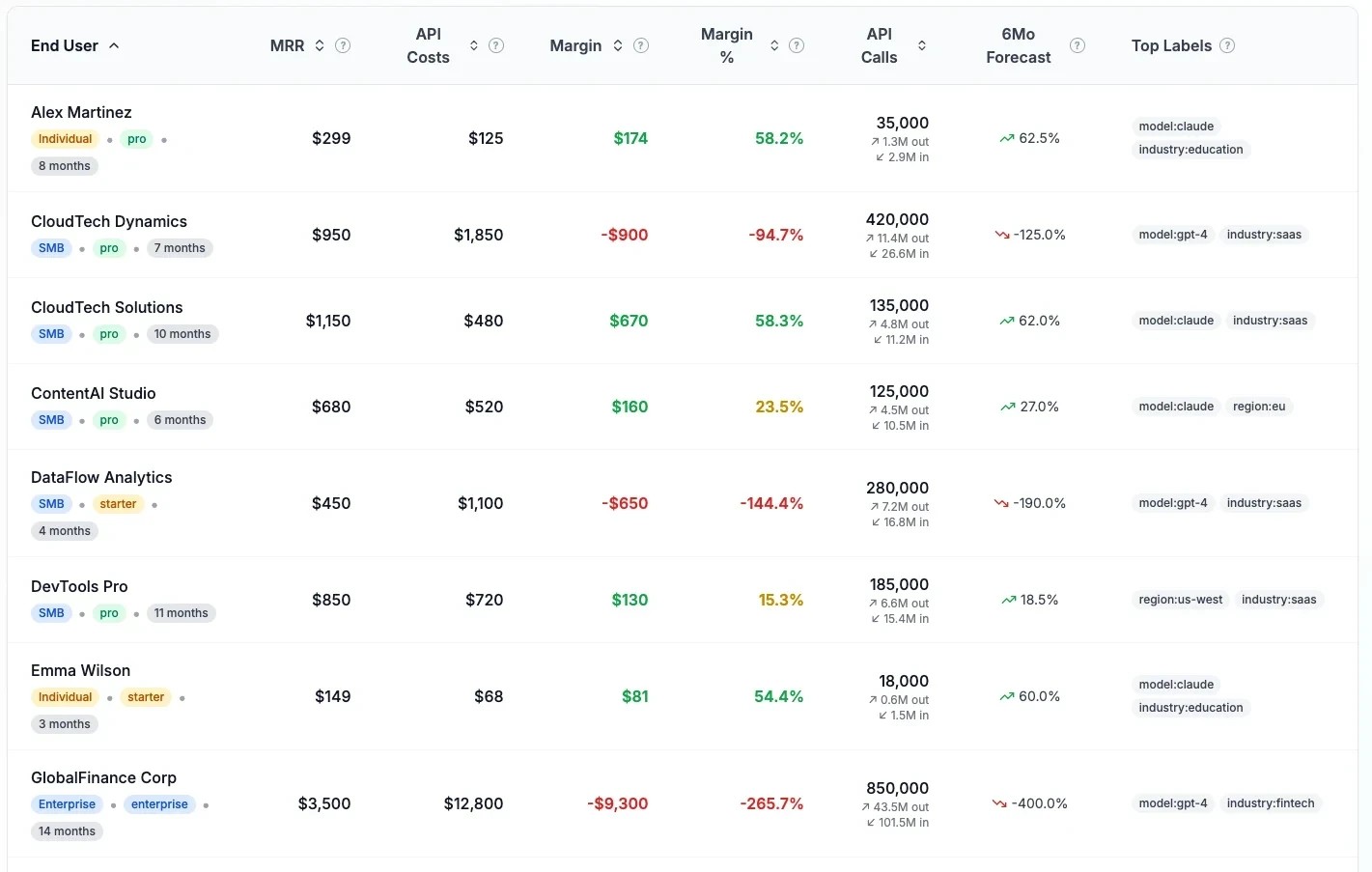Select the model:claude label on Alex Martinez row
1372x872 pixels.
pyautogui.click(x=1176, y=126)
